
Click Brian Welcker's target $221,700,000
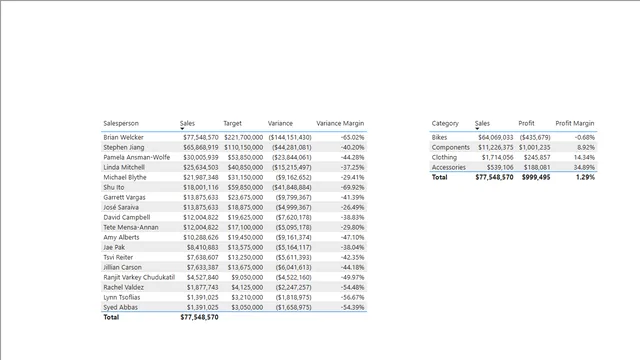coord(243,137)
